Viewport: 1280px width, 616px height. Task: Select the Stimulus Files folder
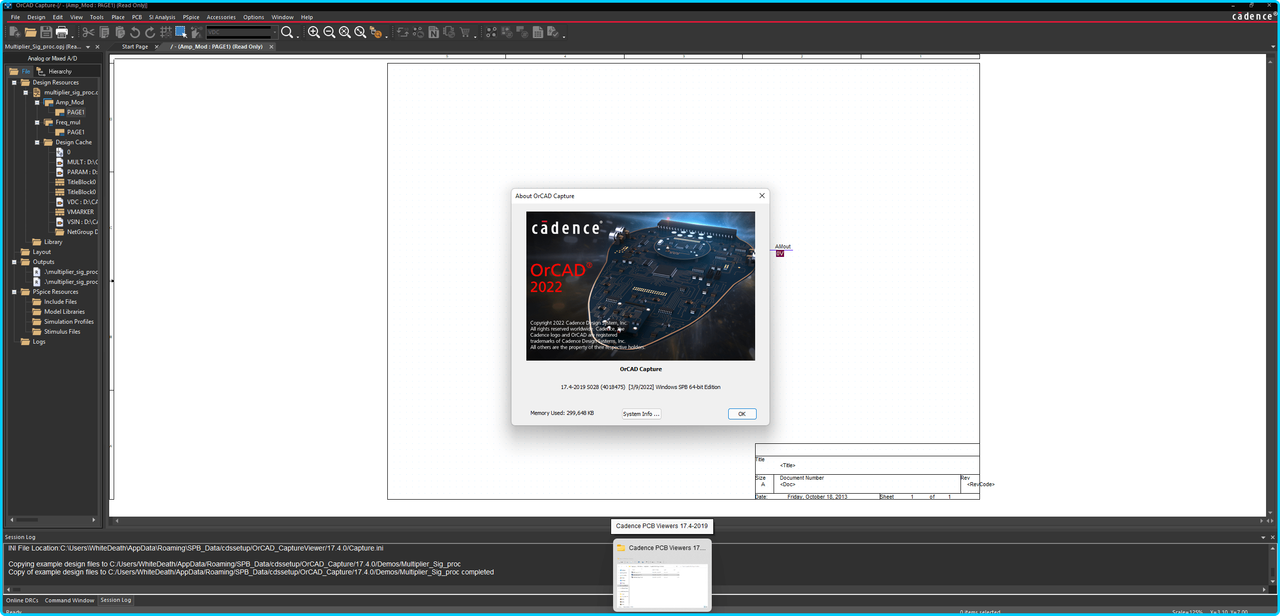point(62,332)
